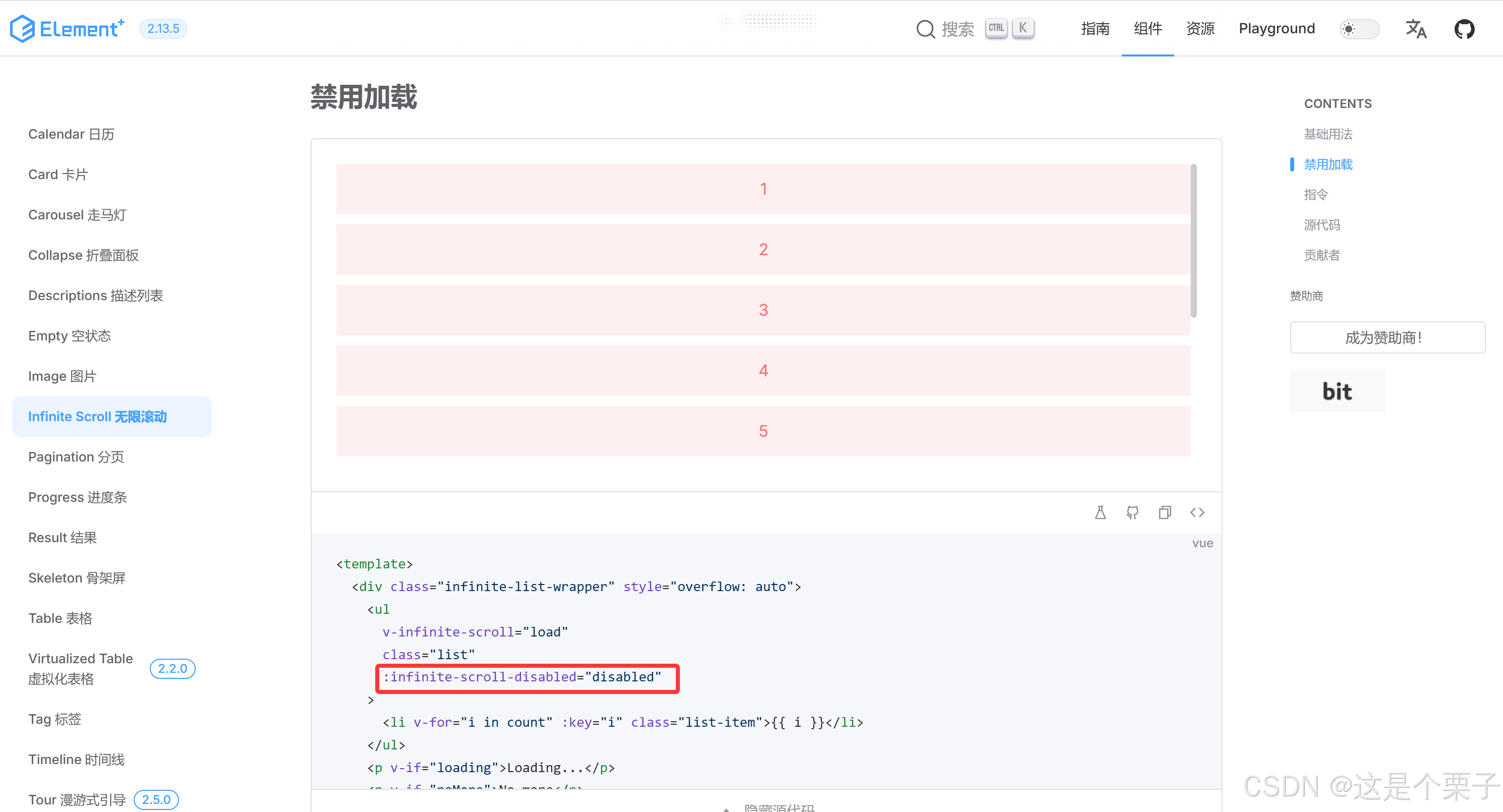The width and height of the screenshot is (1503, 812).
Task: Open demo in Playground flask icon
Action: click(1100, 512)
